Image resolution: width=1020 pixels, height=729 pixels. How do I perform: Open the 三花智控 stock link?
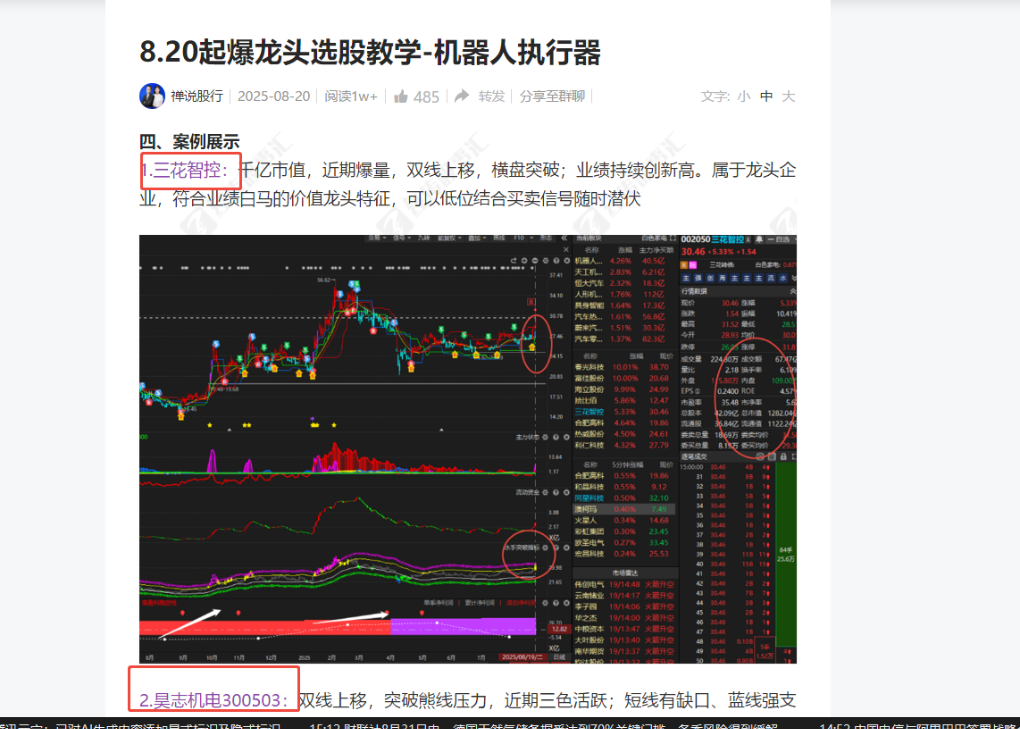(186, 170)
